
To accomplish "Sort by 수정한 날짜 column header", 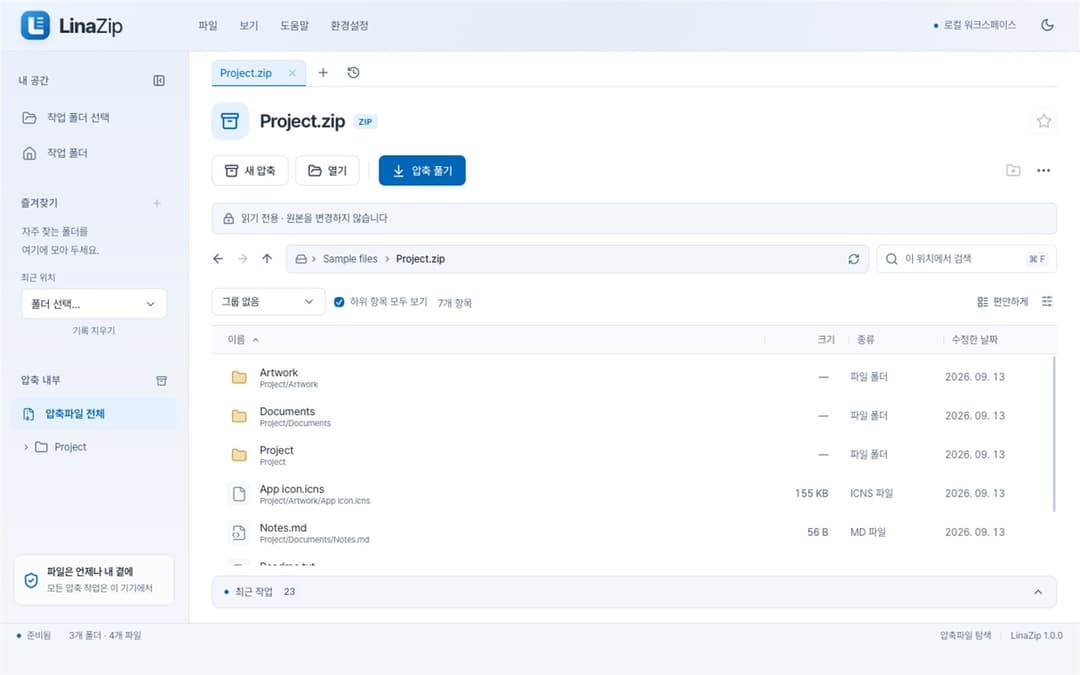I will (974, 340).
